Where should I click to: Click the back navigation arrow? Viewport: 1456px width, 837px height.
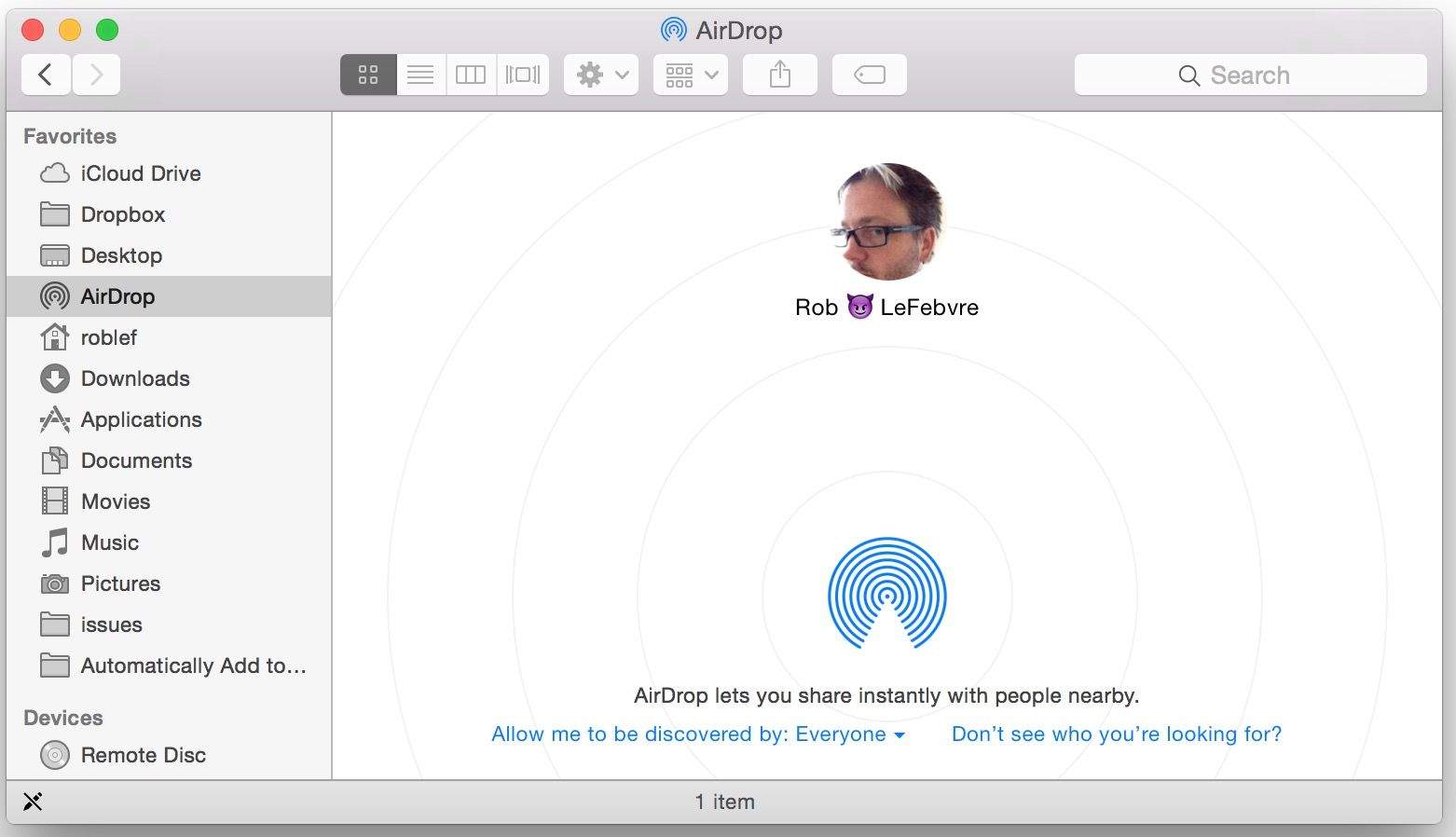(x=45, y=75)
